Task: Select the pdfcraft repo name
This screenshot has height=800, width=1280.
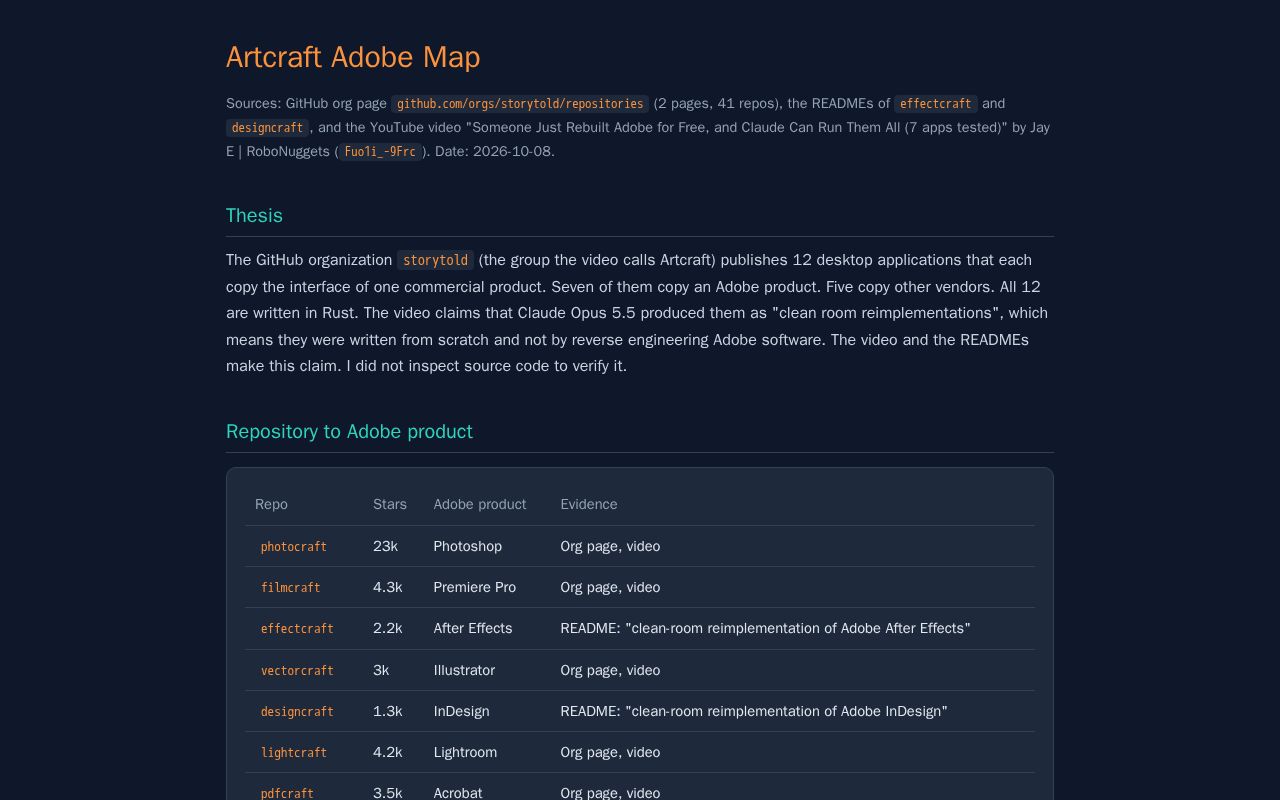Action: coord(287,793)
